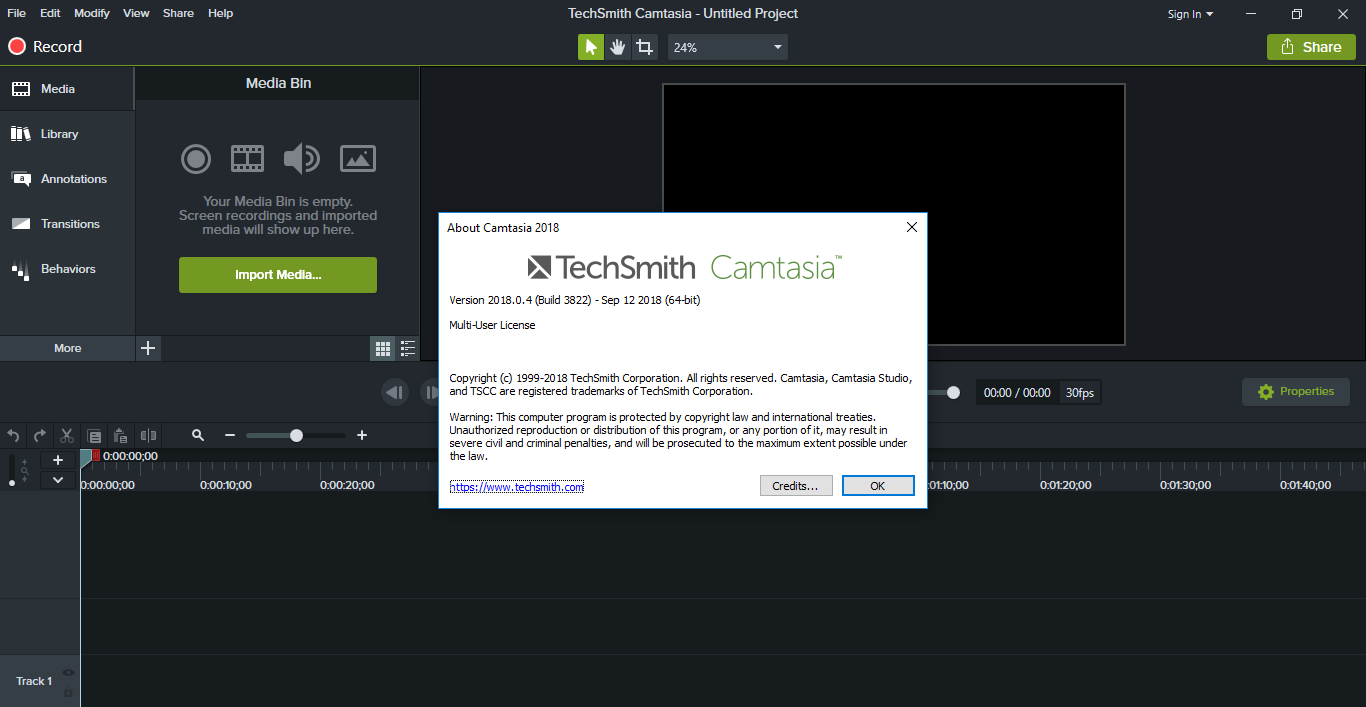Click the scissors Cut icon
The image size is (1366, 707).
pos(67,436)
